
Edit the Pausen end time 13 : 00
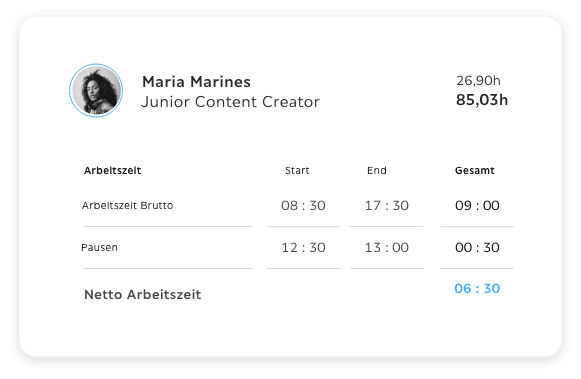(386, 247)
